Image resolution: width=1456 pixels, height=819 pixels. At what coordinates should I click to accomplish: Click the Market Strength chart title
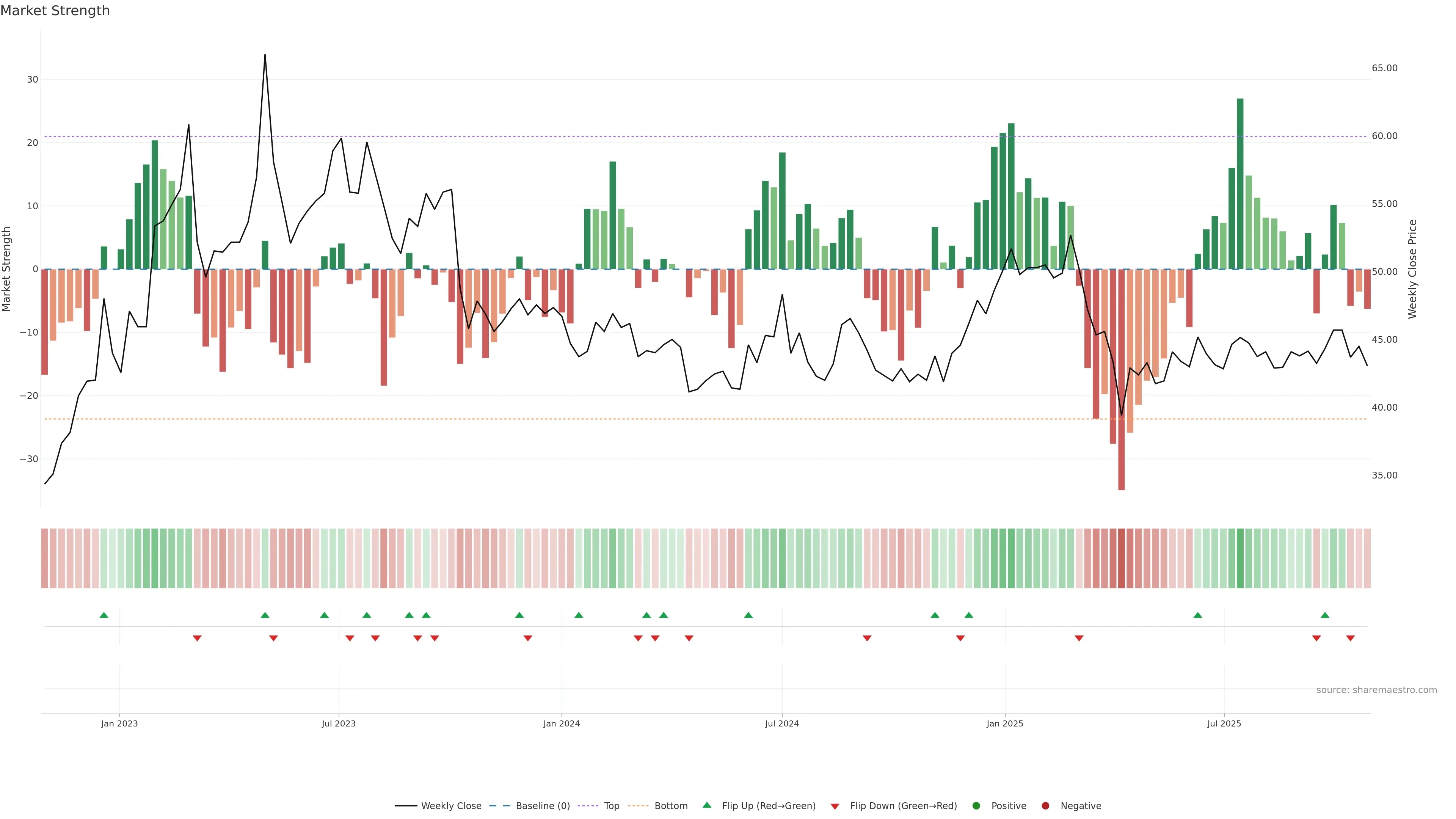point(55,11)
